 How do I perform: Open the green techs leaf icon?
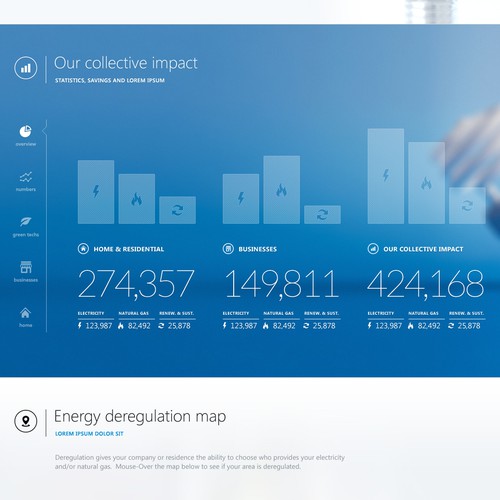tap(26, 222)
